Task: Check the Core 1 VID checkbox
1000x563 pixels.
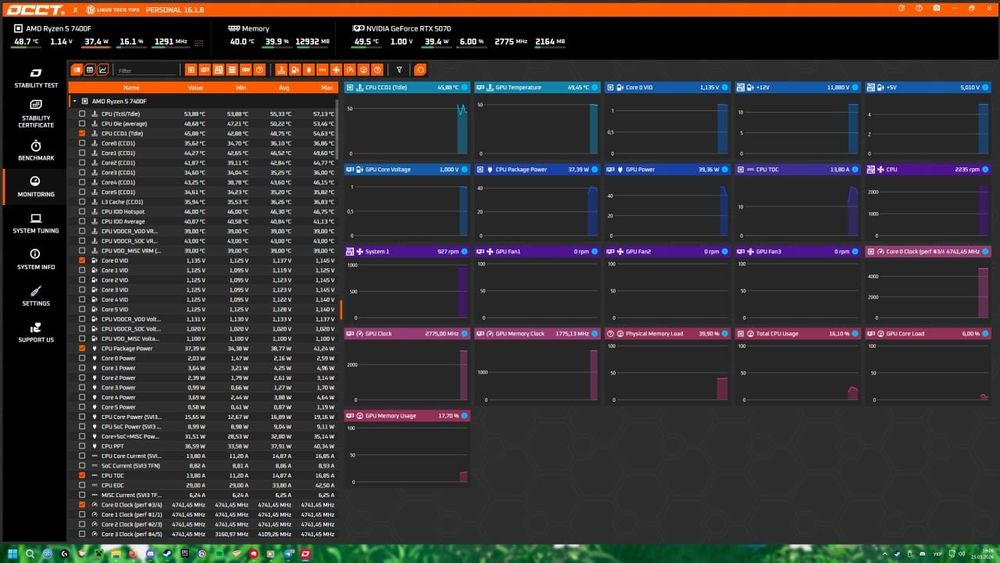Action: pos(82,270)
